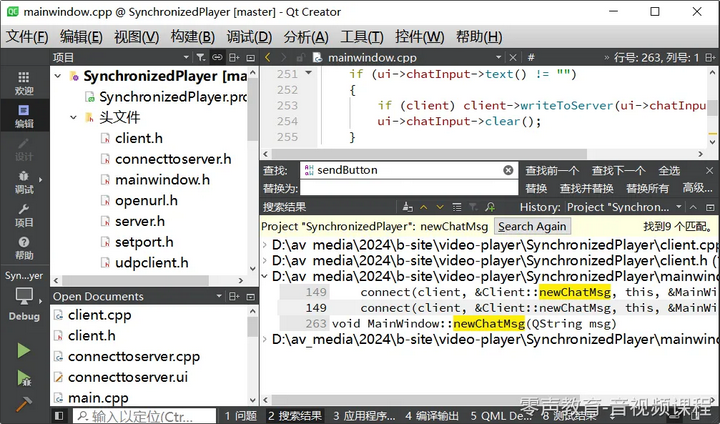Build the project with hammer icon
Screen dimensions: 720x424
coord(23,404)
